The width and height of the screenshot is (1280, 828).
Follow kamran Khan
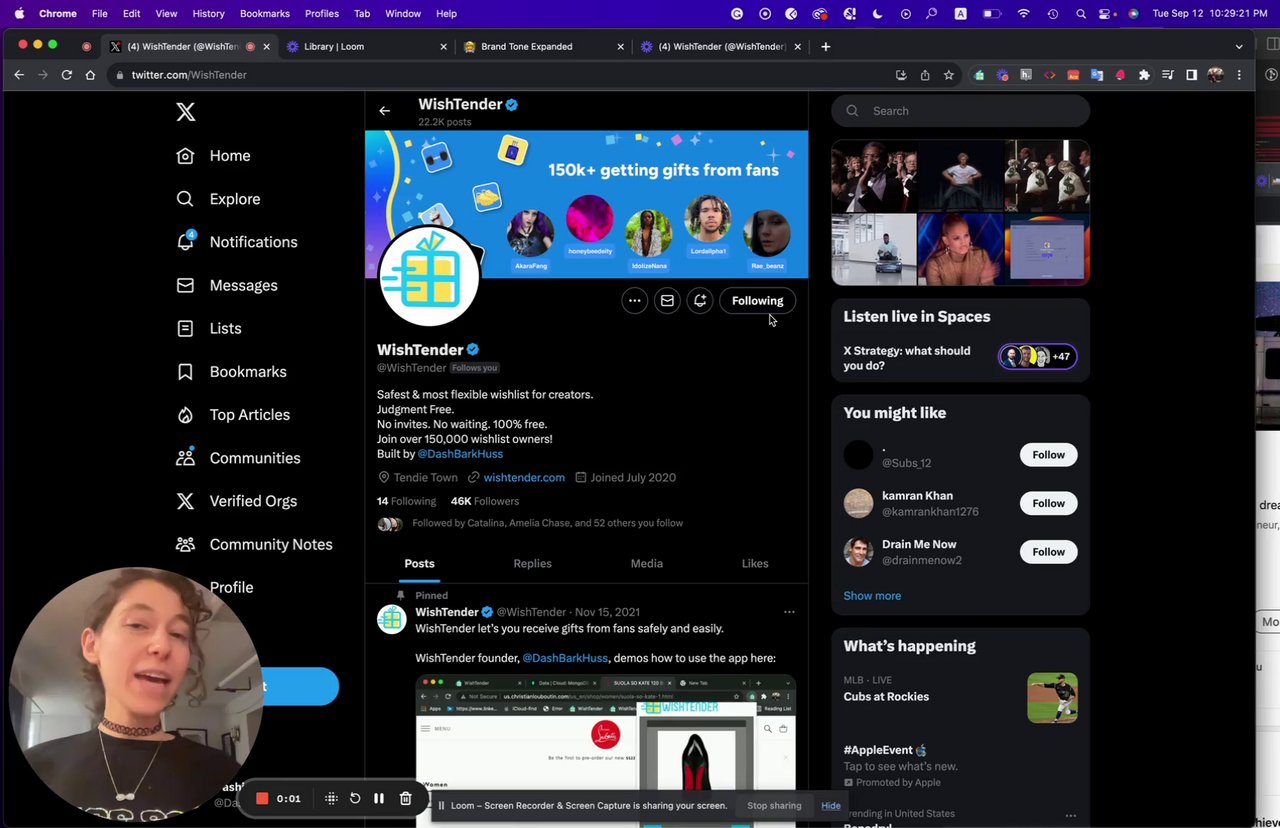click(1048, 503)
